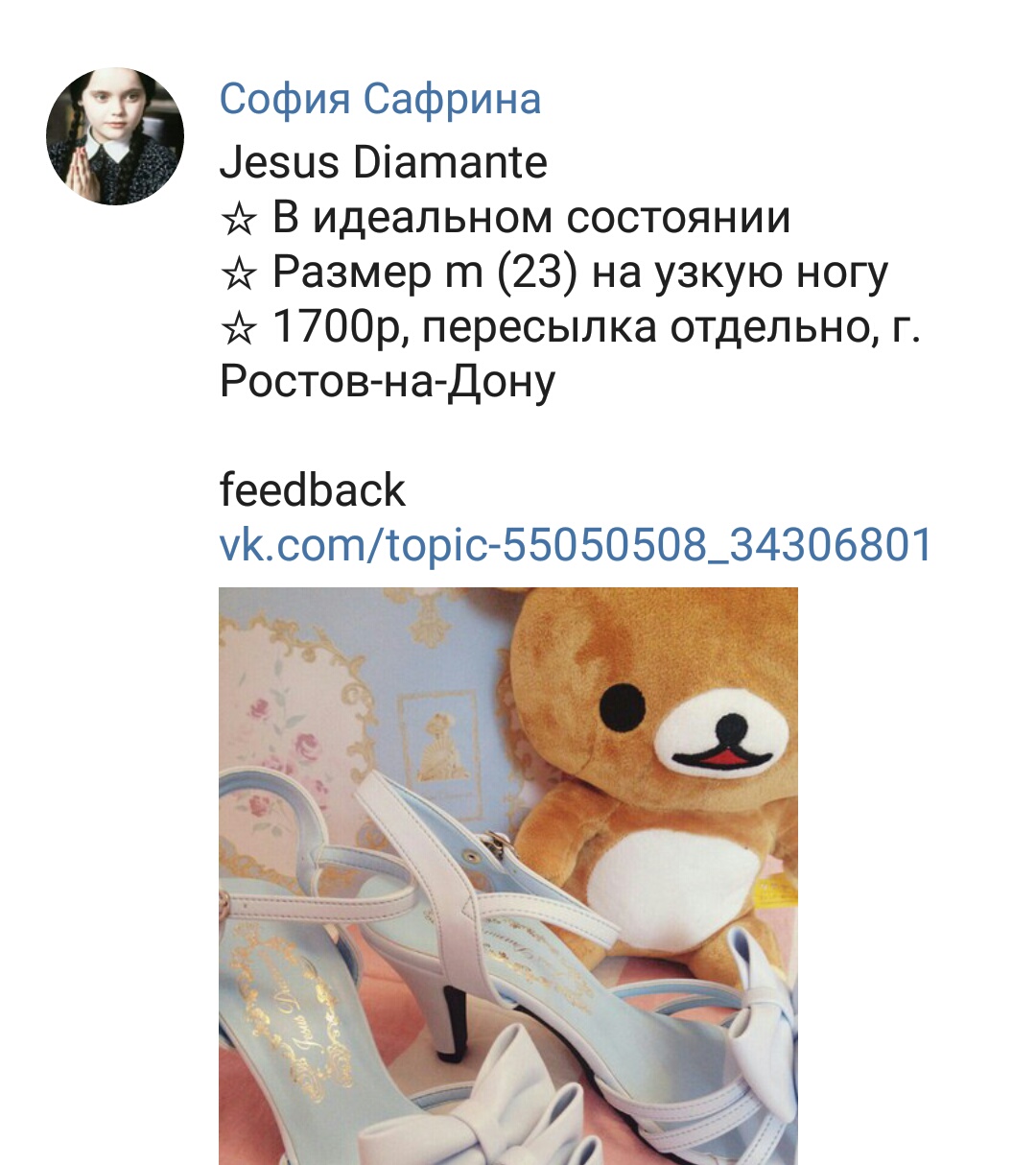The image size is (1036, 1165).
Task: Open the author name София Сафрина
Action: click(380, 99)
